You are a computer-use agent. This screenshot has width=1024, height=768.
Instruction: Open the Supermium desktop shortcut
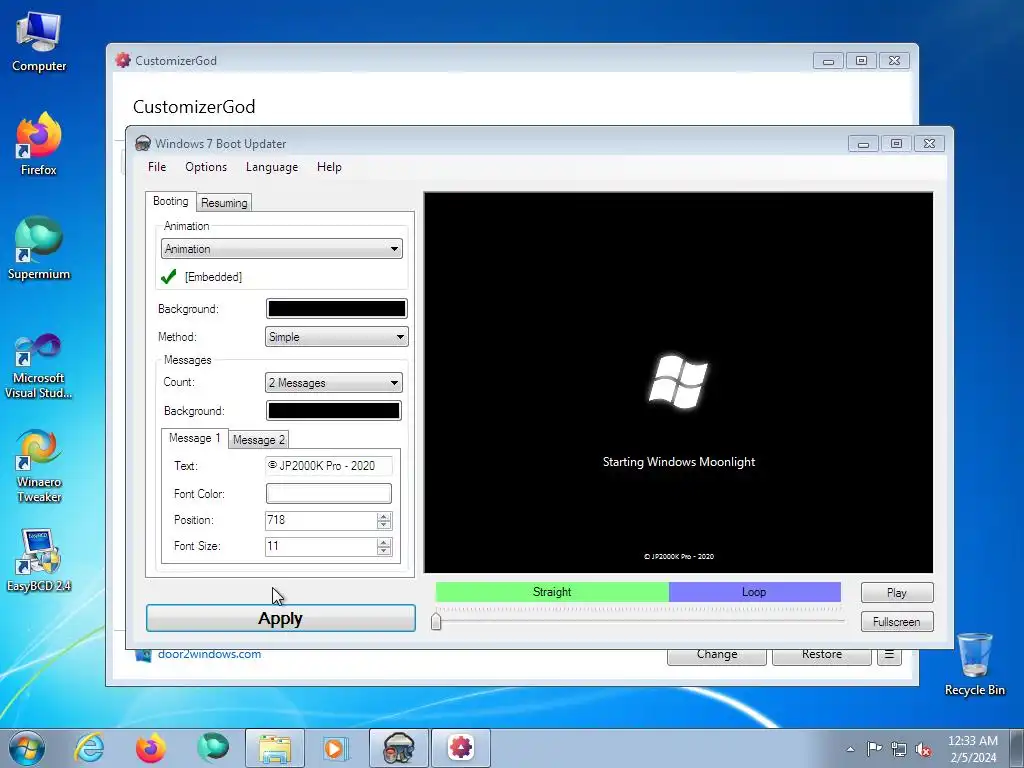(x=39, y=248)
